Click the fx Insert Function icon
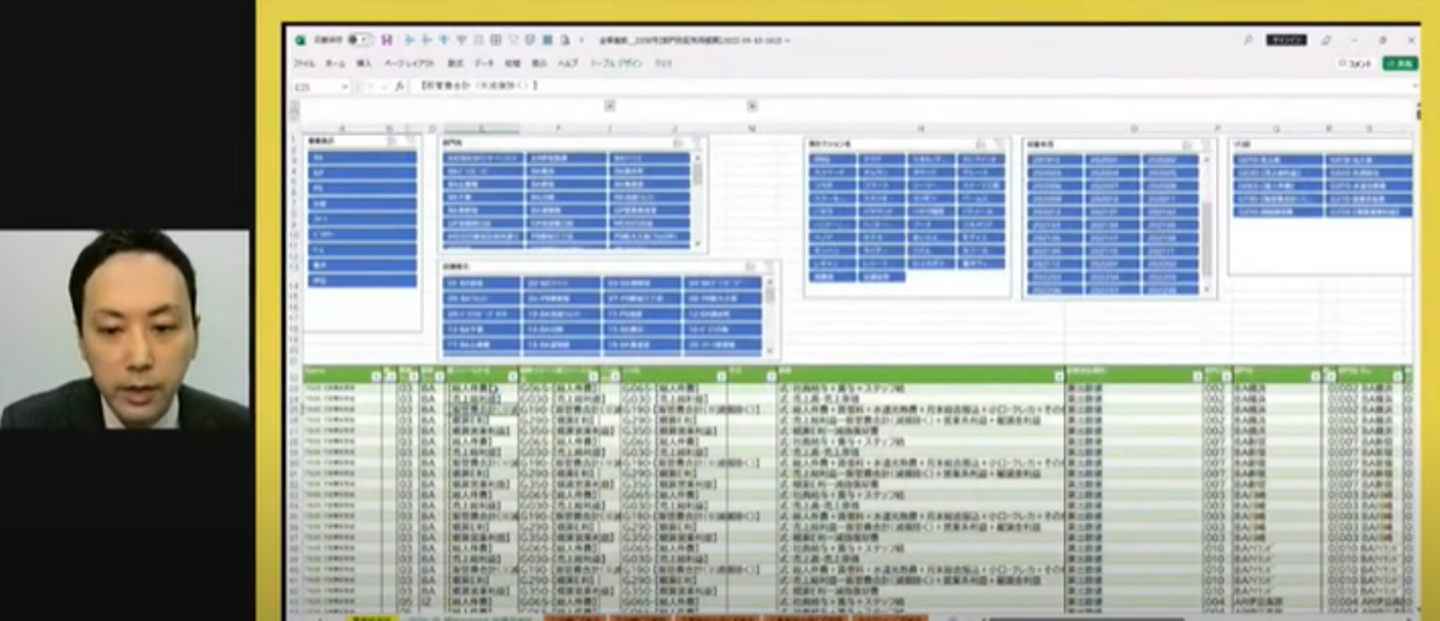The height and width of the screenshot is (621, 1440). point(399,86)
